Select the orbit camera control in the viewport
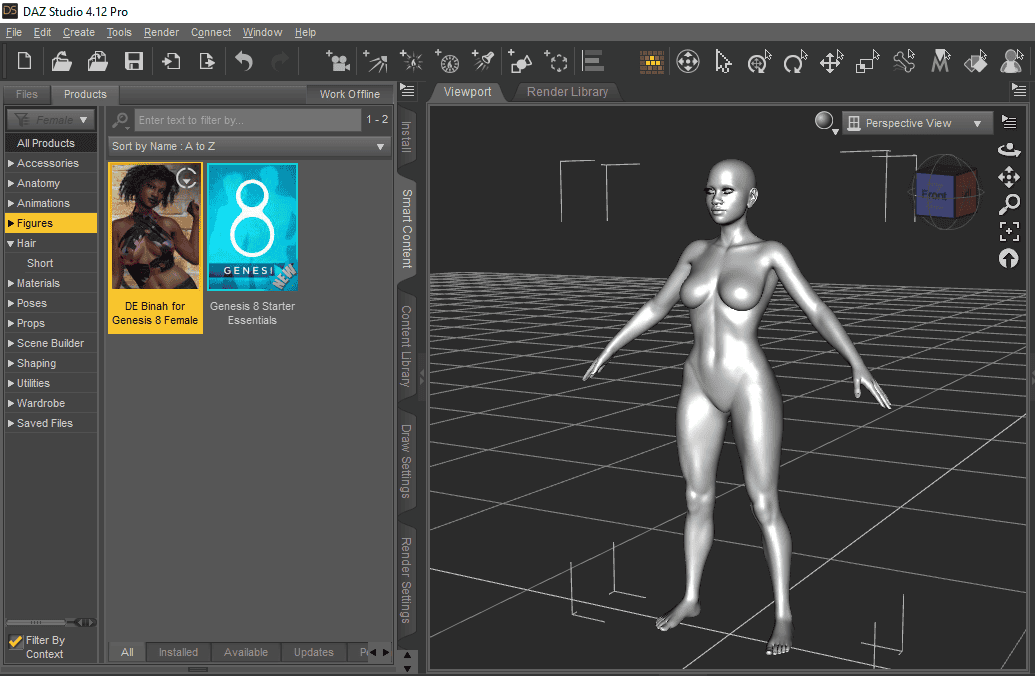 [1008, 148]
